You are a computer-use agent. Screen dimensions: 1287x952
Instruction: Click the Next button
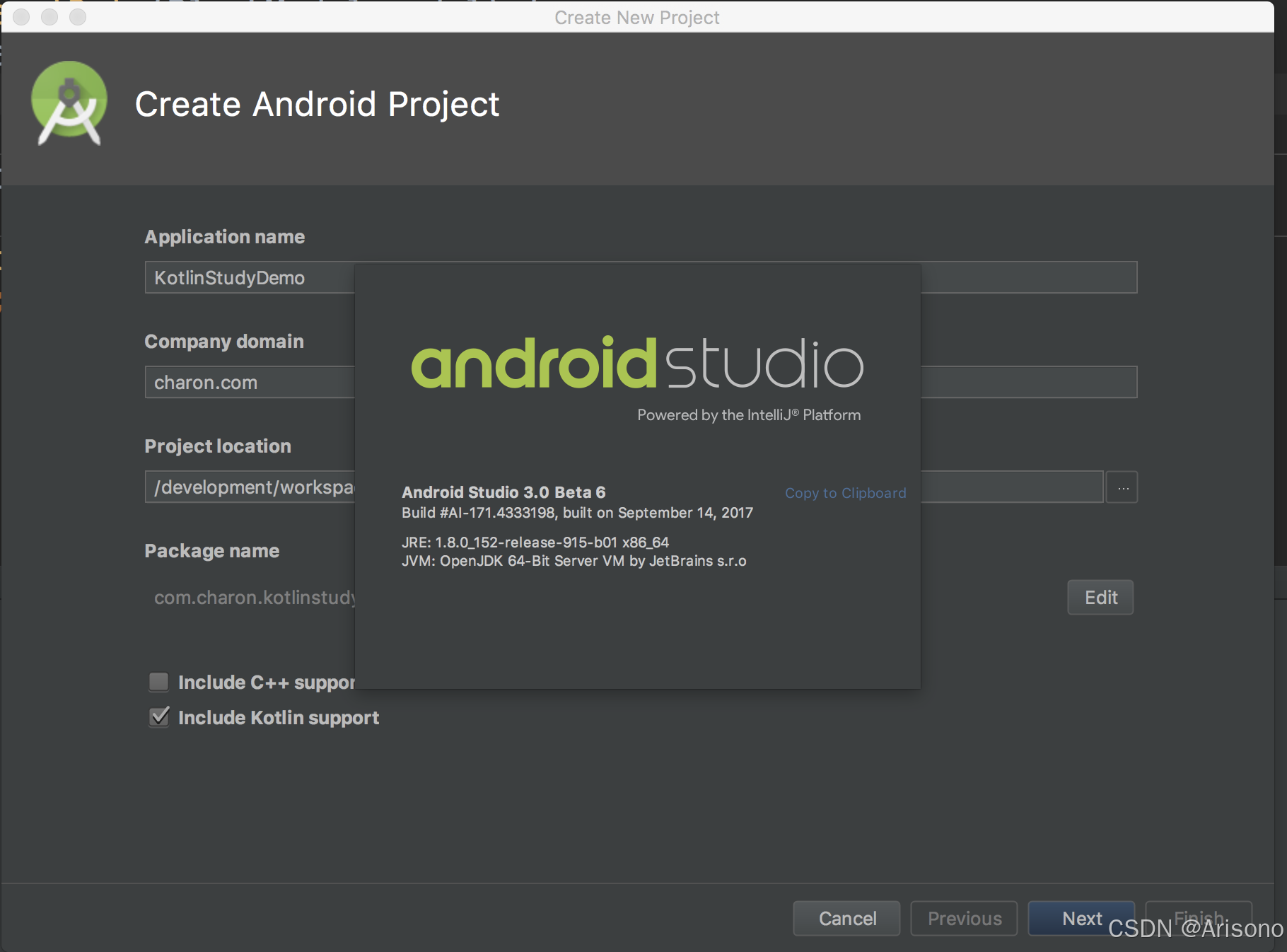click(x=1081, y=918)
